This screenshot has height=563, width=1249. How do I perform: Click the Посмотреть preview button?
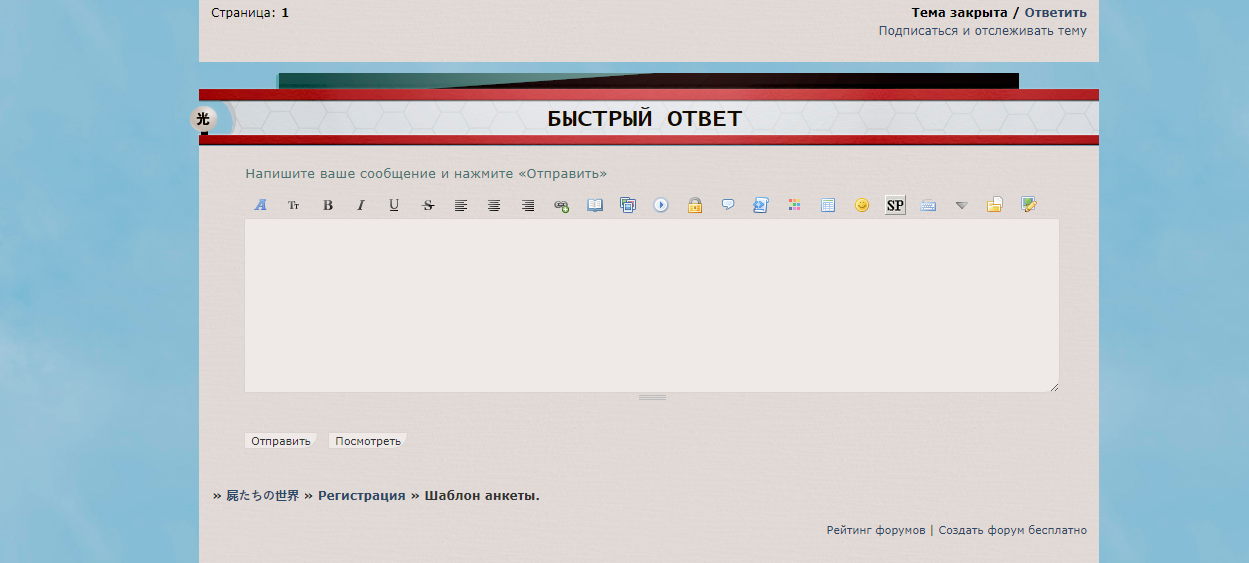[368, 441]
